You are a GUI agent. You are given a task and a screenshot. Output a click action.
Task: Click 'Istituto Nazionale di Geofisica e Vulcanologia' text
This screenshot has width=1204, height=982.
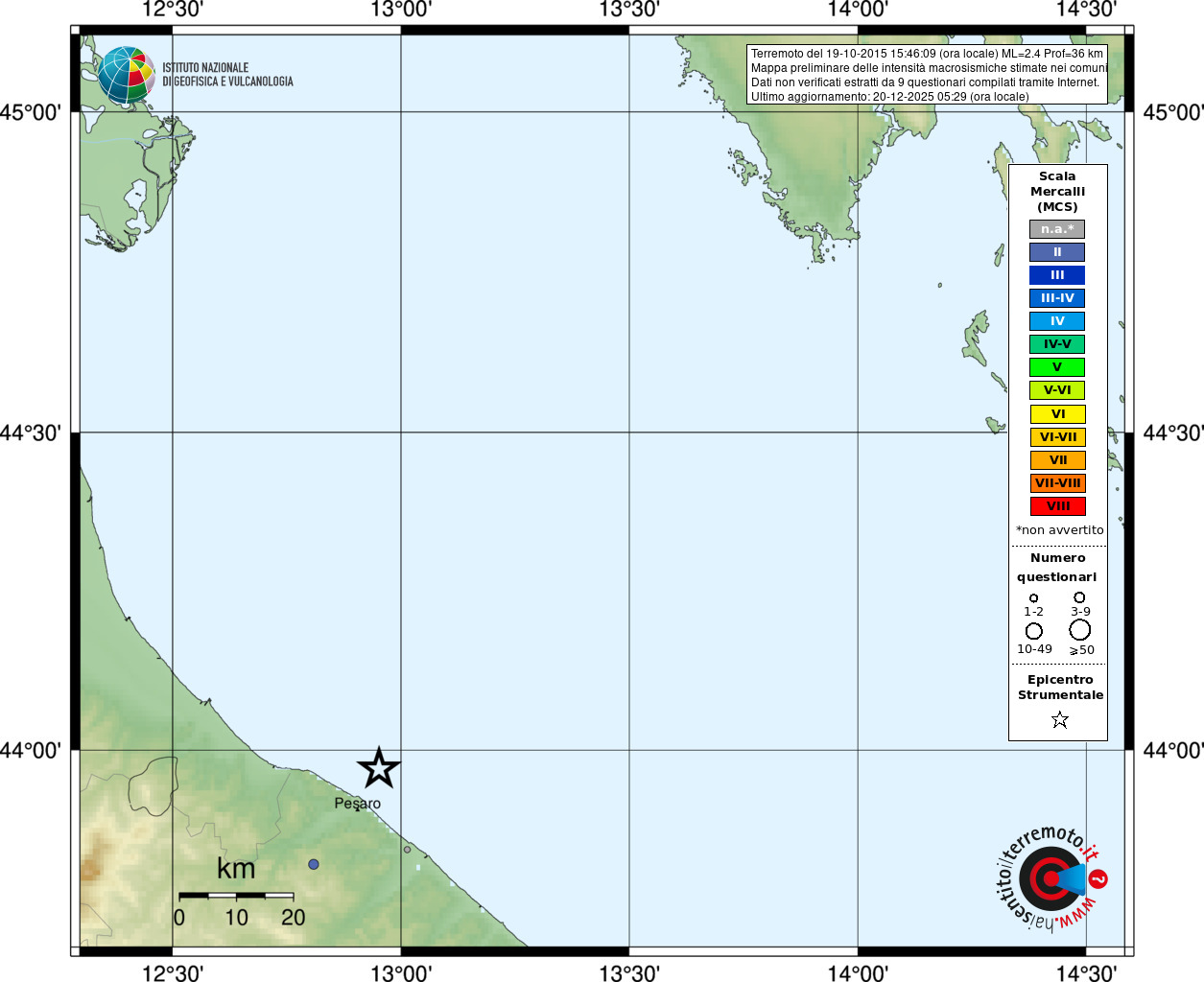click(x=227, y=75)
